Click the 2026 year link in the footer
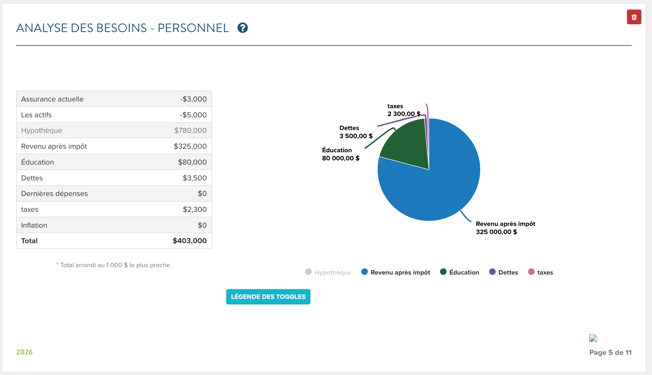Viewport: 652px width, 375px height. [24, 352]
